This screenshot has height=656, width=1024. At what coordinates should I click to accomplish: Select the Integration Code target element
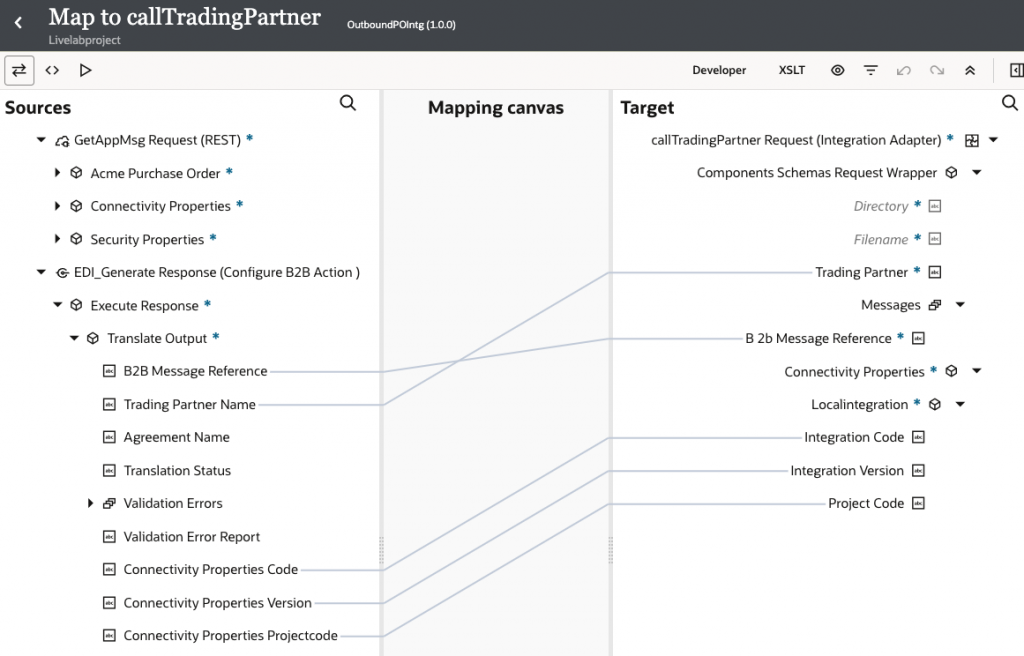coord(854,437)
